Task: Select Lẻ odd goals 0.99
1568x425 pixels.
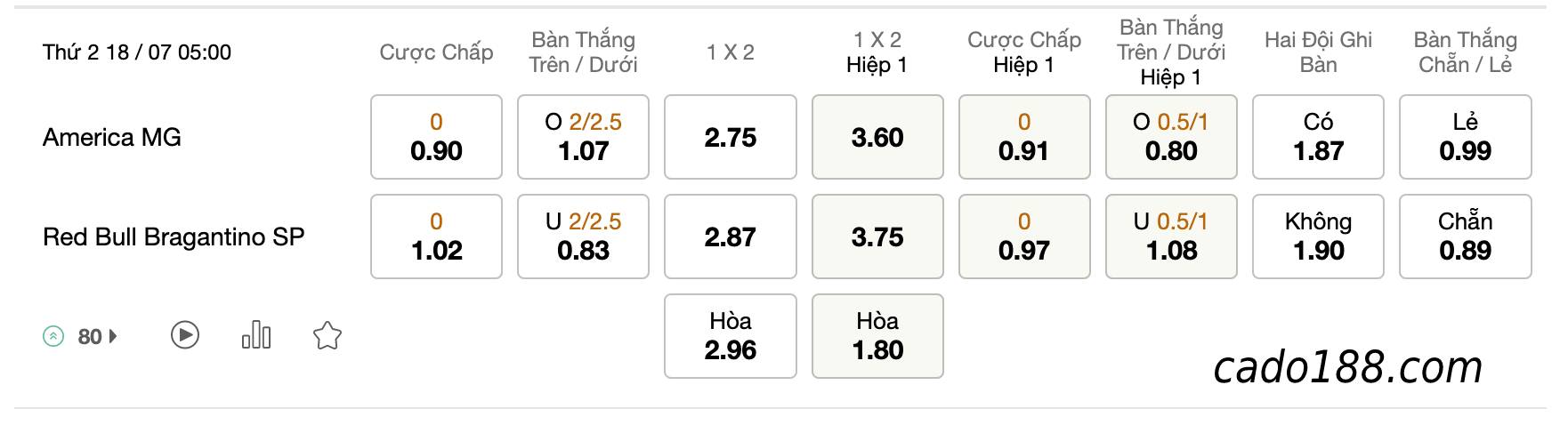Action: [x=1466, y=137]
